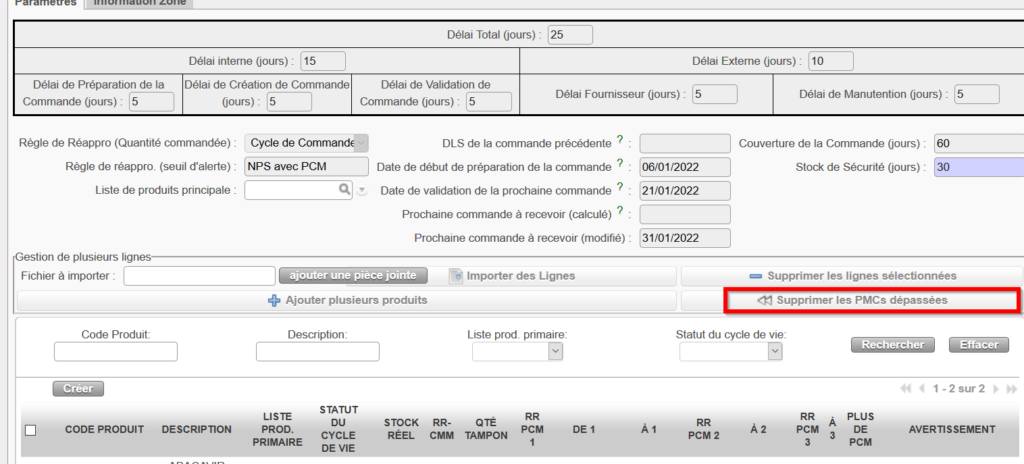
Task: Click the 21/01/2022 date field
Action: pyautogui.click(x=685, y=190)
